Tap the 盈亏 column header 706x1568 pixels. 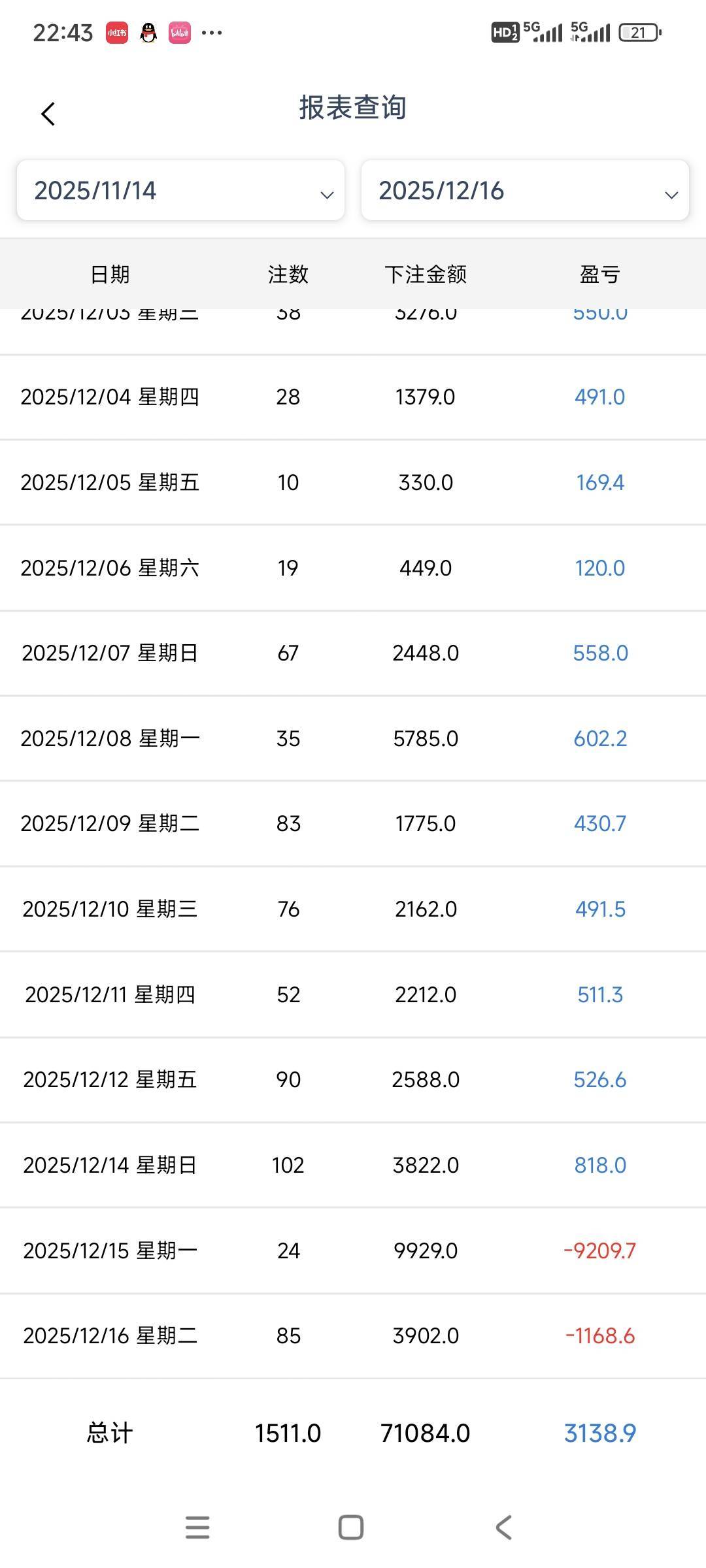pyautogui.click(x=599, y=274)
